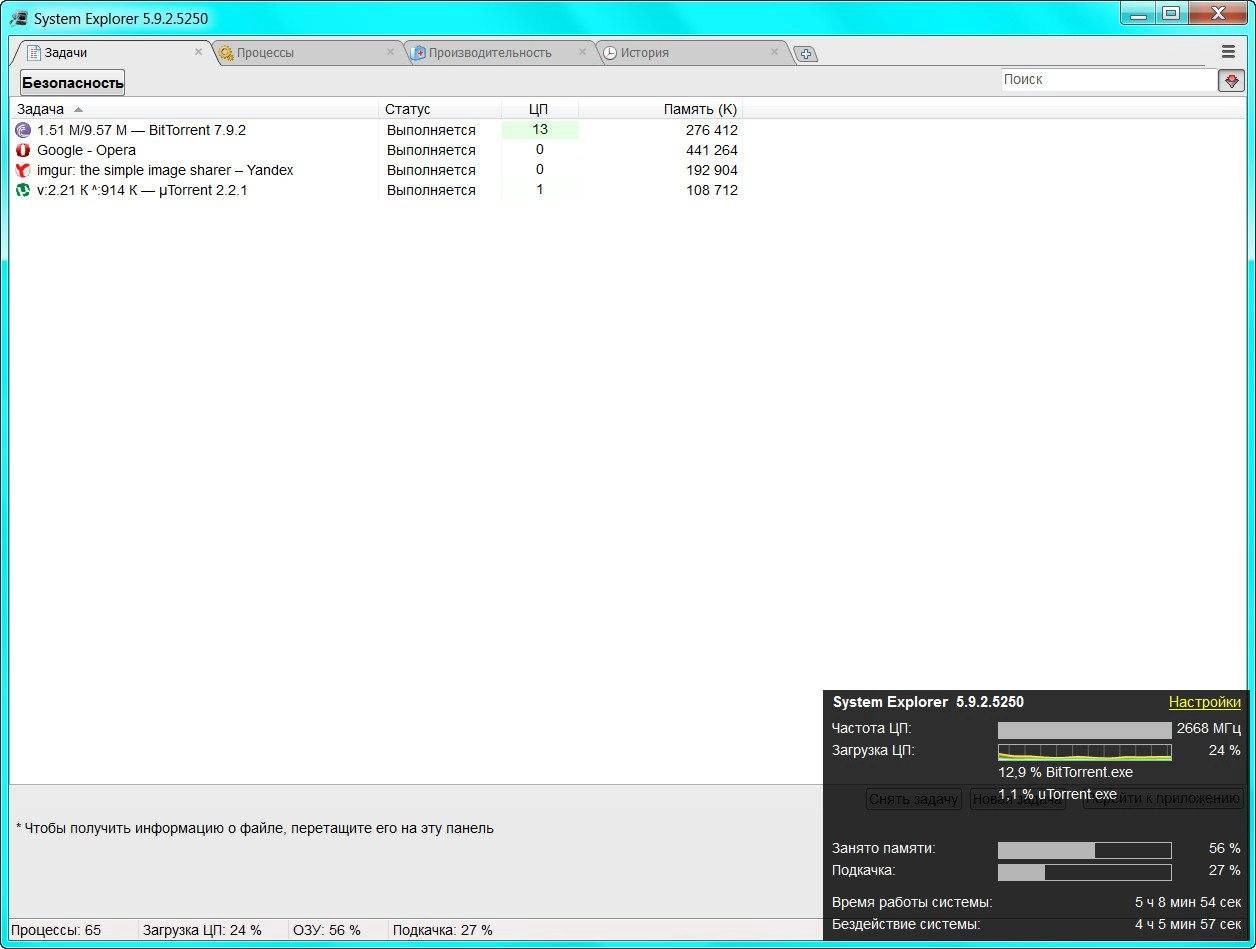1256x949 pixels.
Task: Click the 276 412 memory value
Action: tap(711, 130)
